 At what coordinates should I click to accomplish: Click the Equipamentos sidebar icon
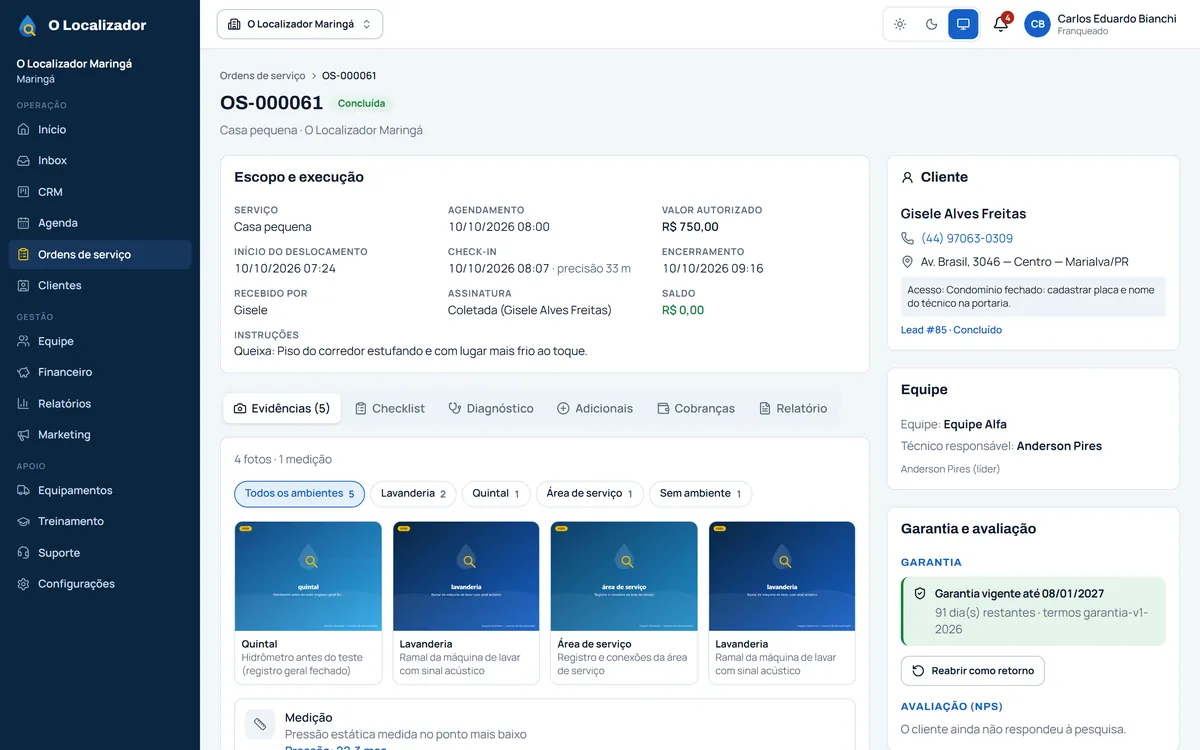pyautogui.click(x=24, y=490)
